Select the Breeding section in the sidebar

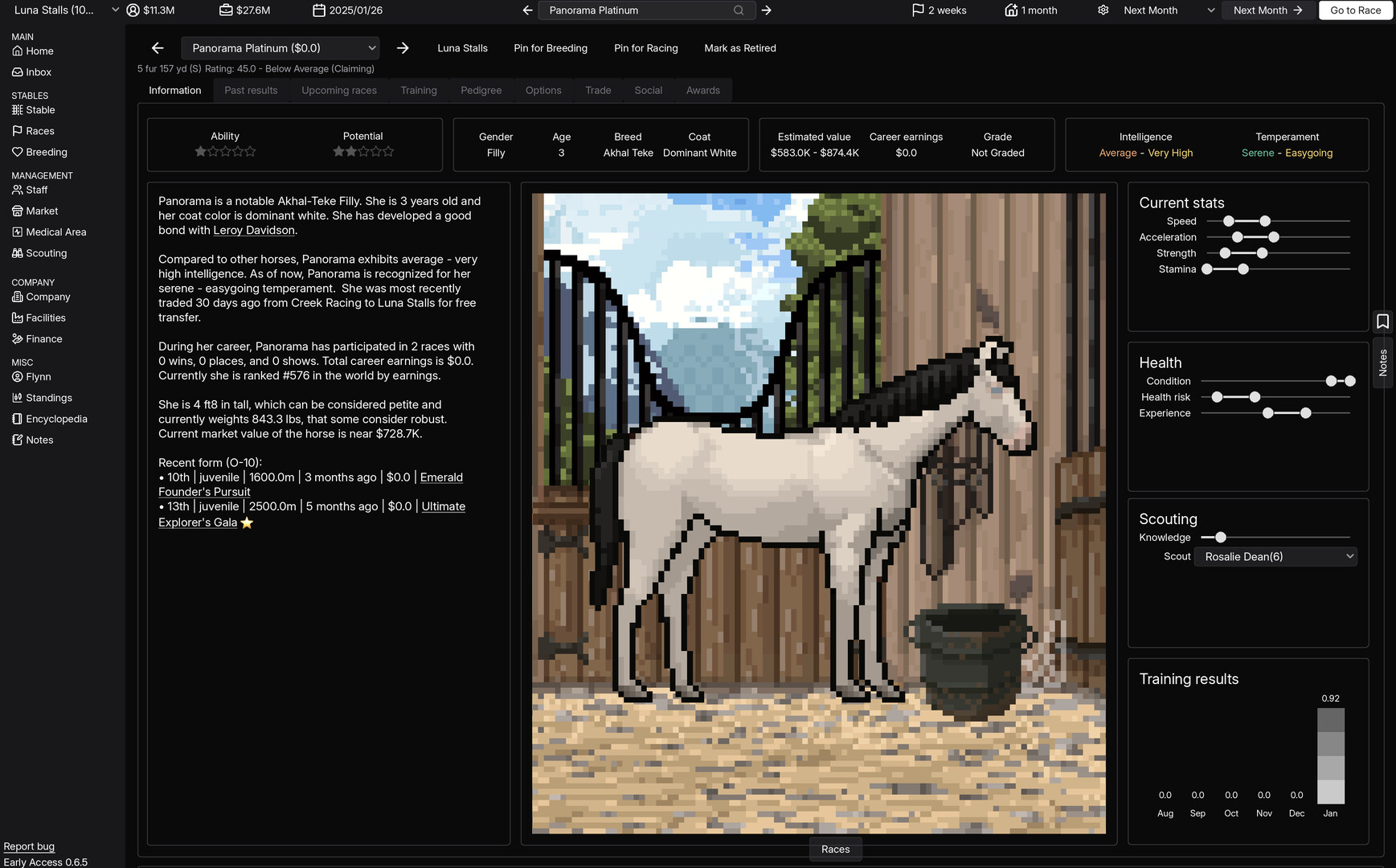pos(47,152)
